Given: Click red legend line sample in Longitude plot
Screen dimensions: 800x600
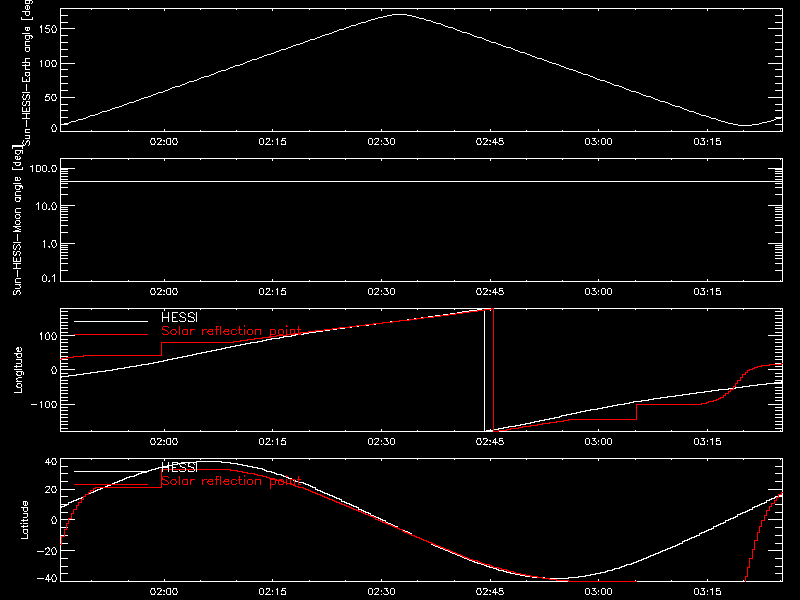Looking at the screenshot, I should click(x=111, y=335).
